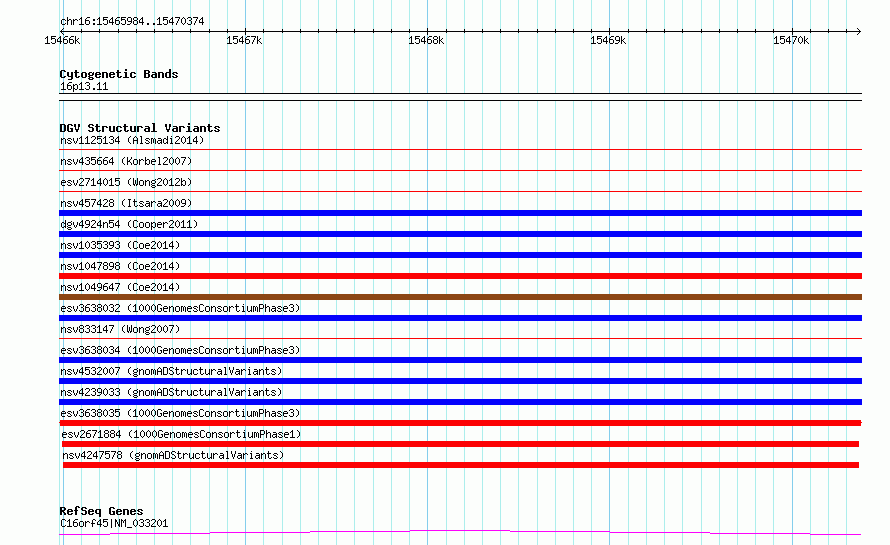Open variant nsv435664 (Korbel2007)
Viewport: 890px width, 545px height.
click(x=126, y=161)
